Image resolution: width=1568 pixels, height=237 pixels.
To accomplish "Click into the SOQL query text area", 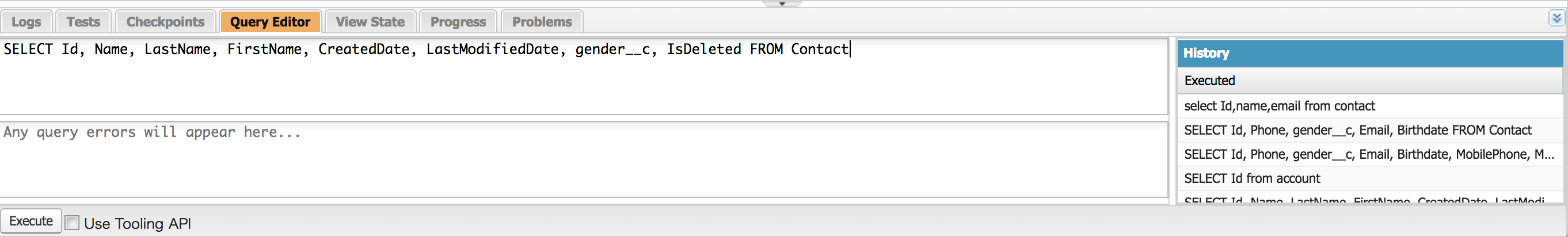I will [x=584, y=76].
